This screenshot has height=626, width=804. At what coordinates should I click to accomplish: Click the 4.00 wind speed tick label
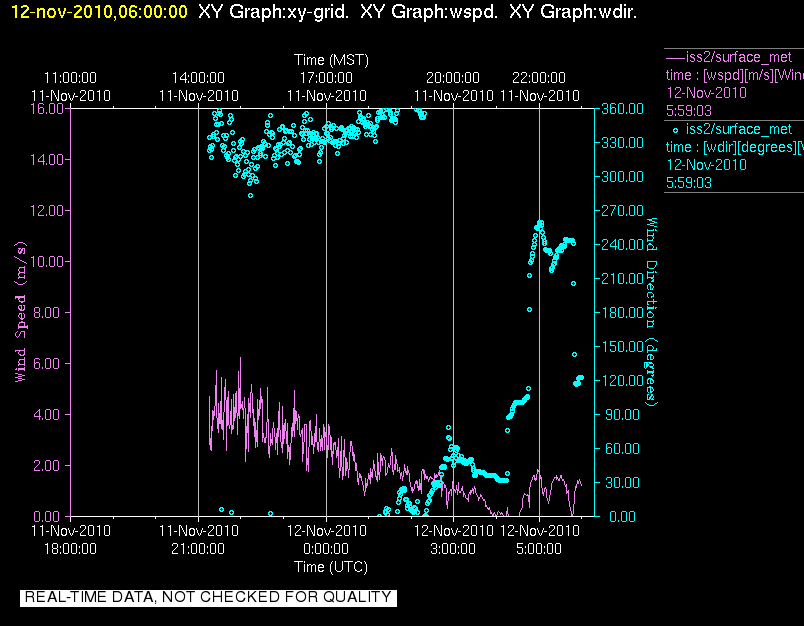[x=47, y=414]
